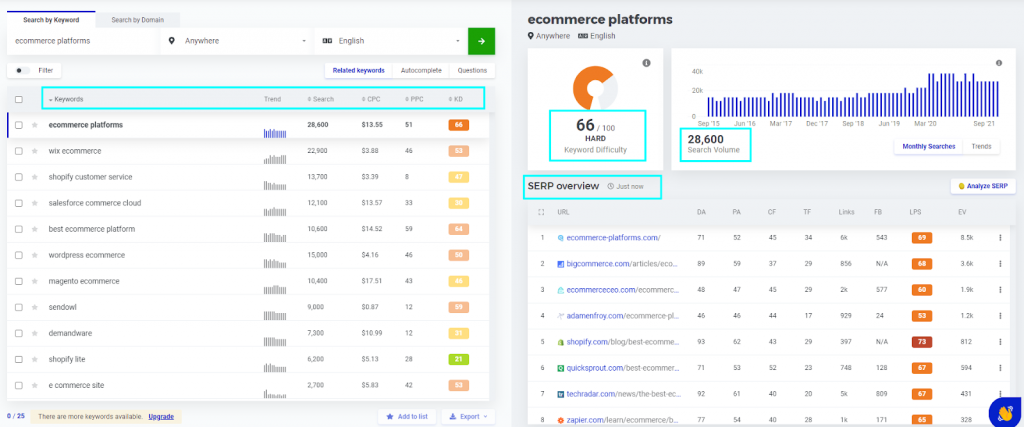Star the sendowl keyword
Image resolution: width=1024 pixels, height=427 pixels.
click(x=35, y=308)
